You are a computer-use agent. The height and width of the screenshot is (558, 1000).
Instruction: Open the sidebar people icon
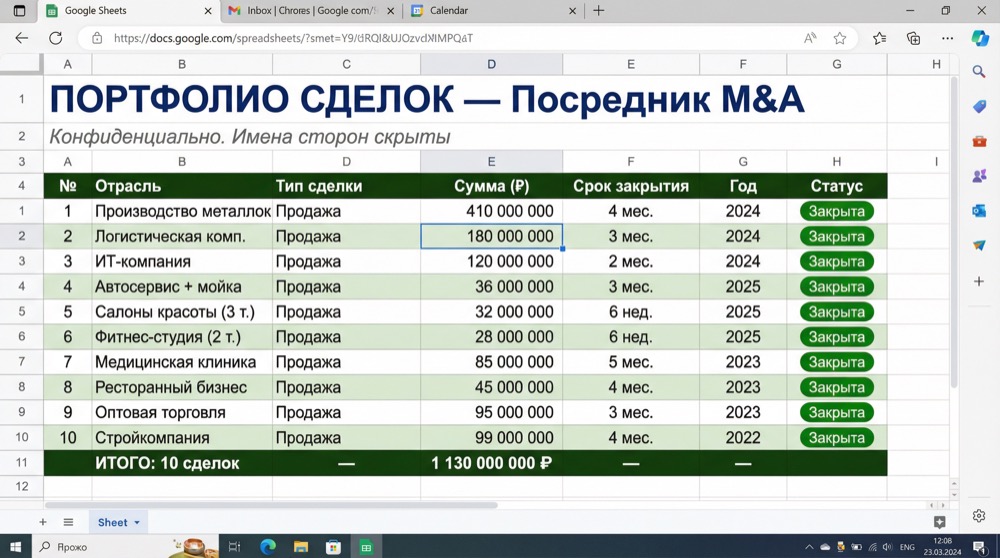pyautogui.click(x=979, y=175)
